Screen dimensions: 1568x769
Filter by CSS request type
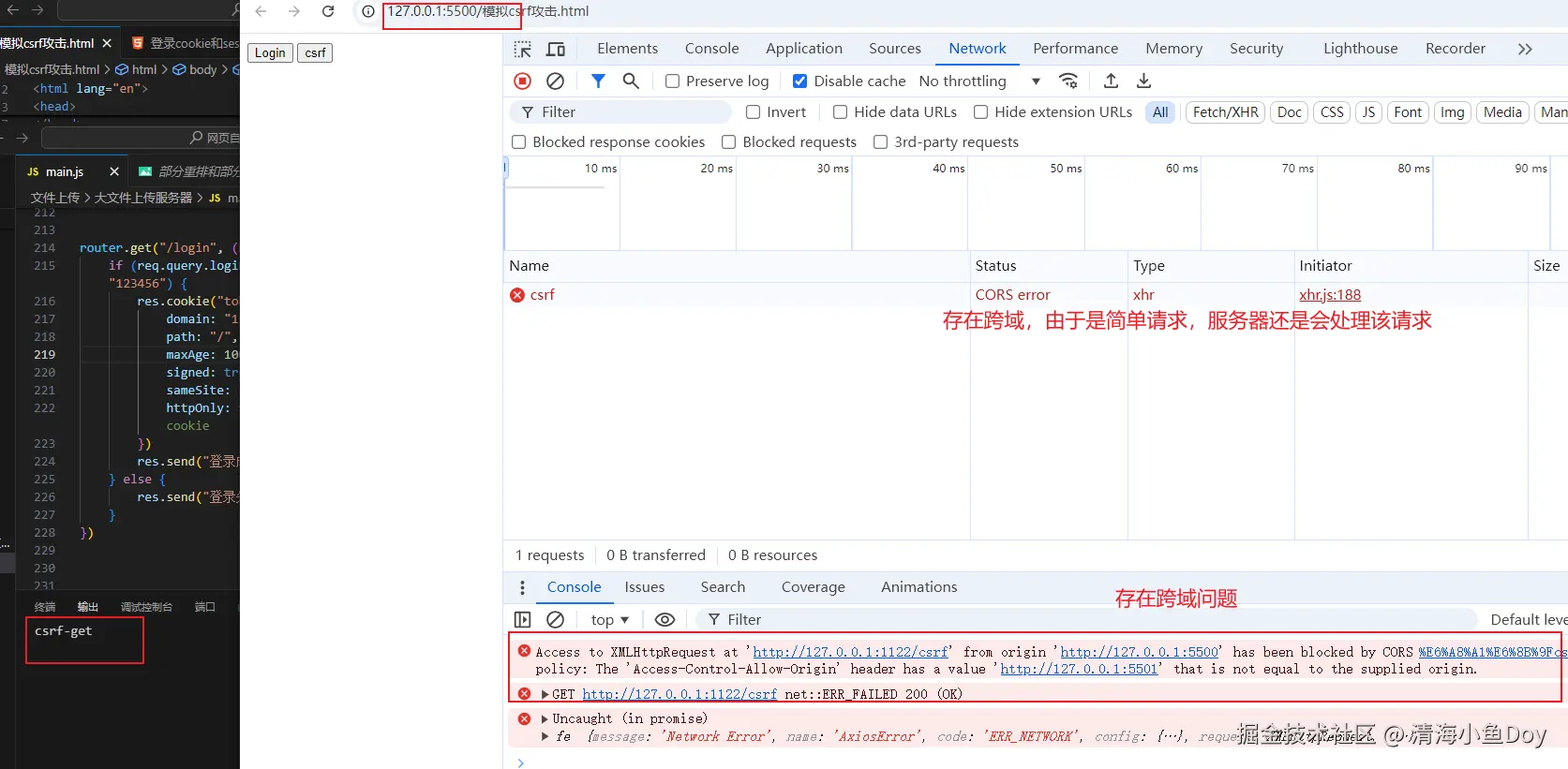click(x=1332, y=112)
